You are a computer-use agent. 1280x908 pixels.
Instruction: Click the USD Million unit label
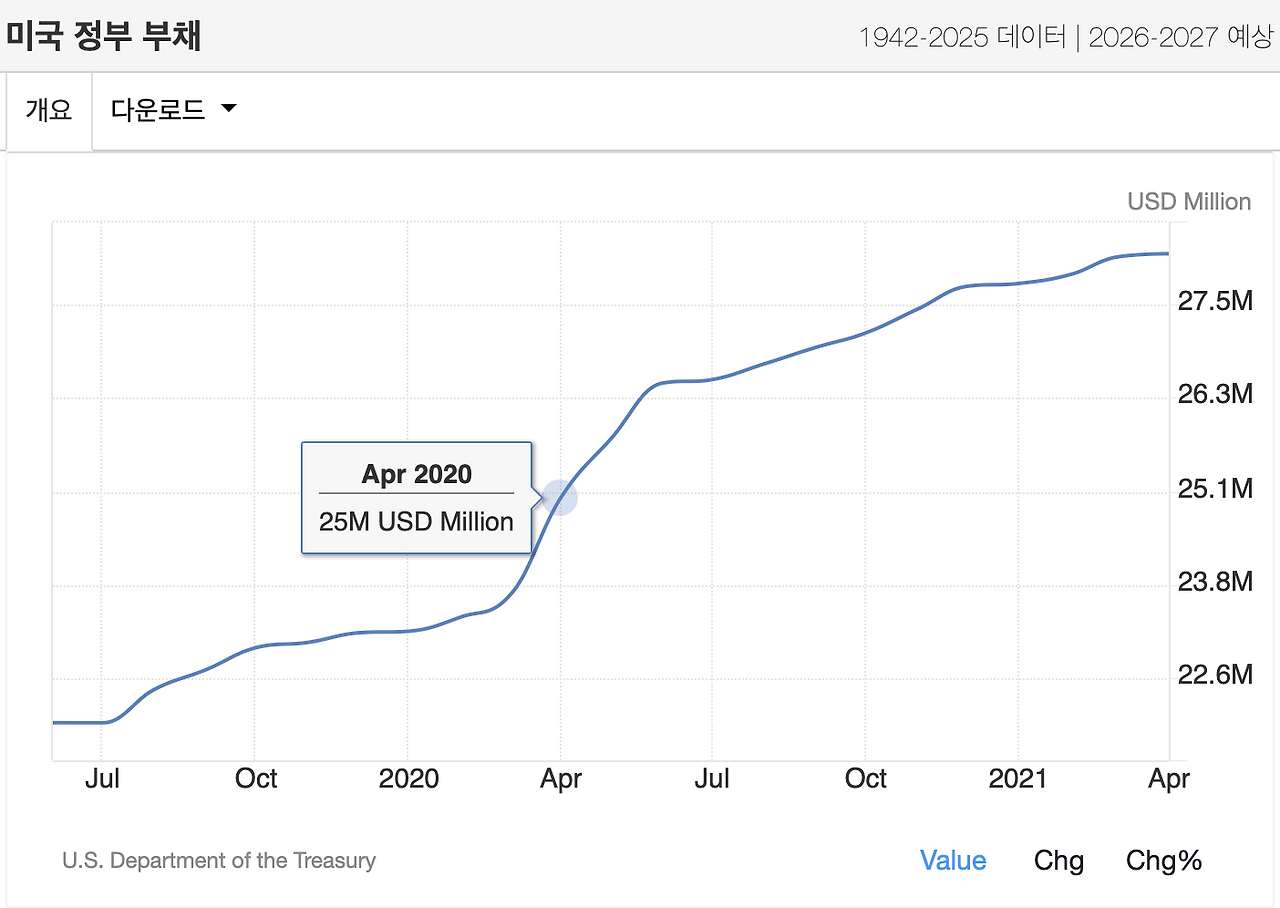tap(1189, 202)
